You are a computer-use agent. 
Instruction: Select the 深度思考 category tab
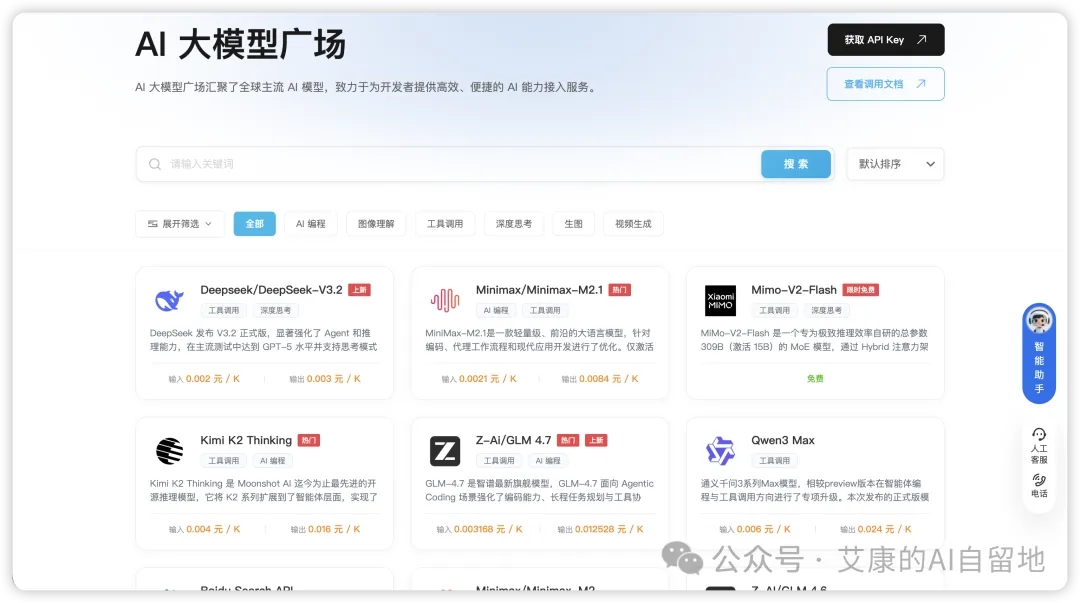pyautogui.click(x=514, y=224)
